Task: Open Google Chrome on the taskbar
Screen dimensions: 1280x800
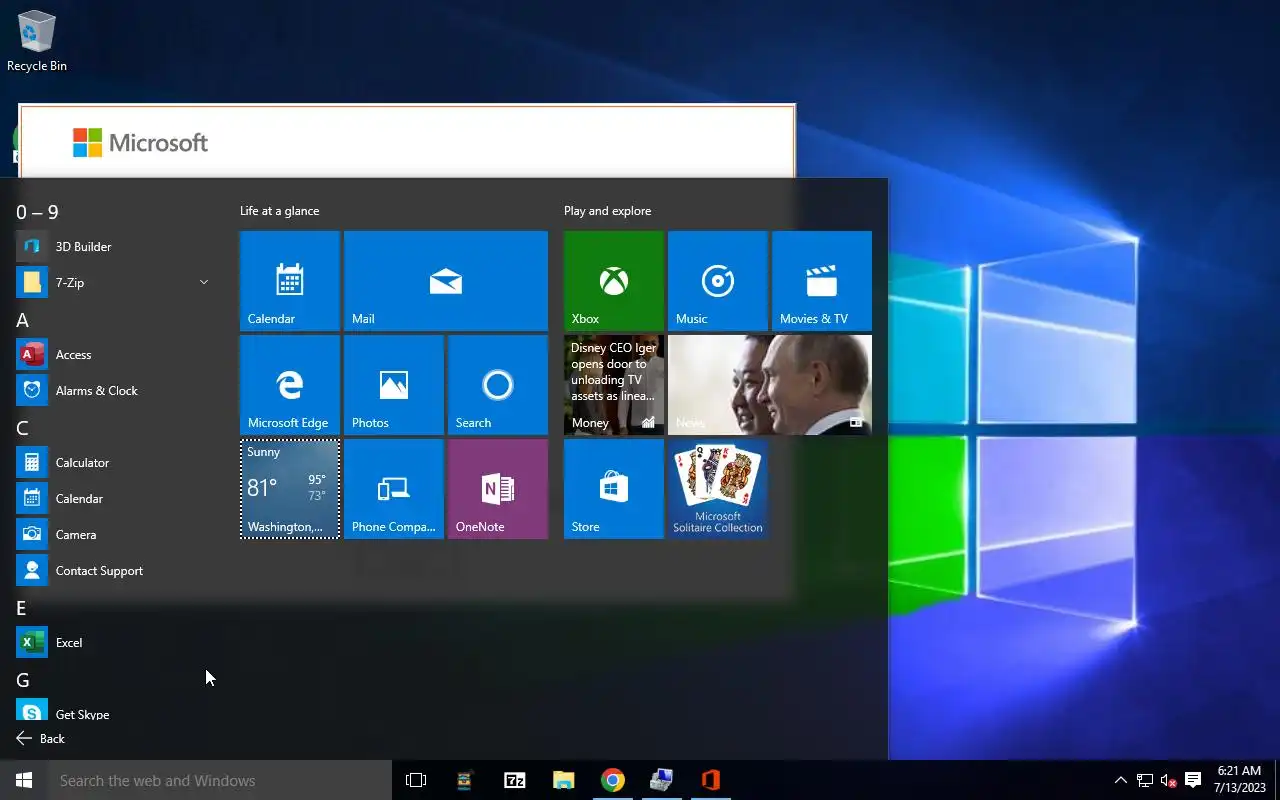Action: coord(613,780)
